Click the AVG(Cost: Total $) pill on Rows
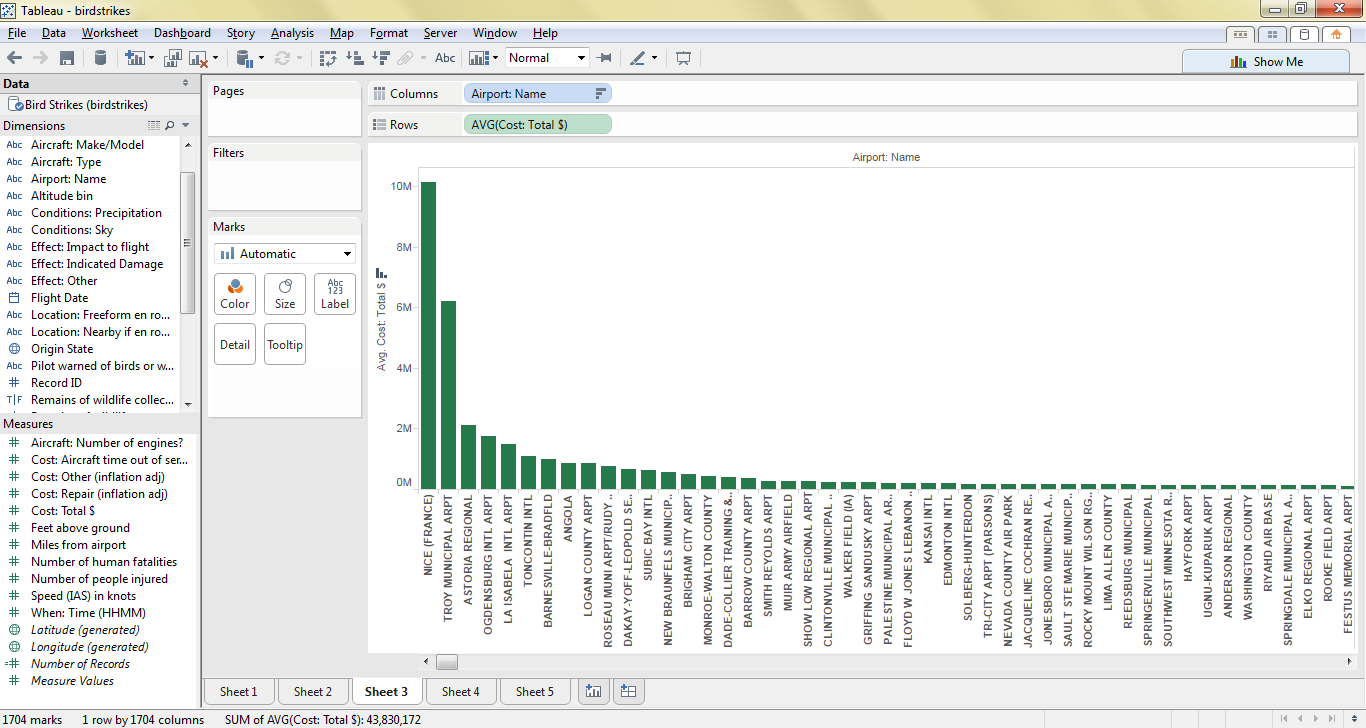The width and height of the screenshot is (1366, 728). tap(537, 124)
